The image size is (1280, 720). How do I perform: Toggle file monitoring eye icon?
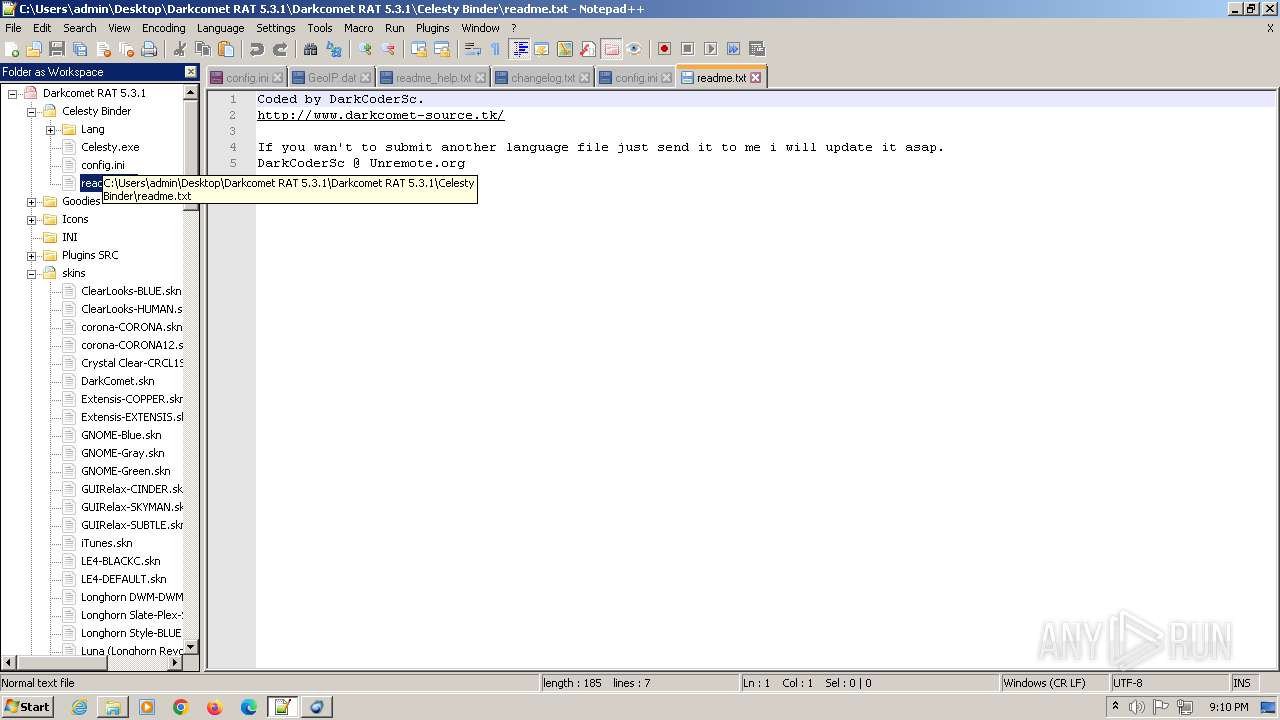tap(634, 49)
